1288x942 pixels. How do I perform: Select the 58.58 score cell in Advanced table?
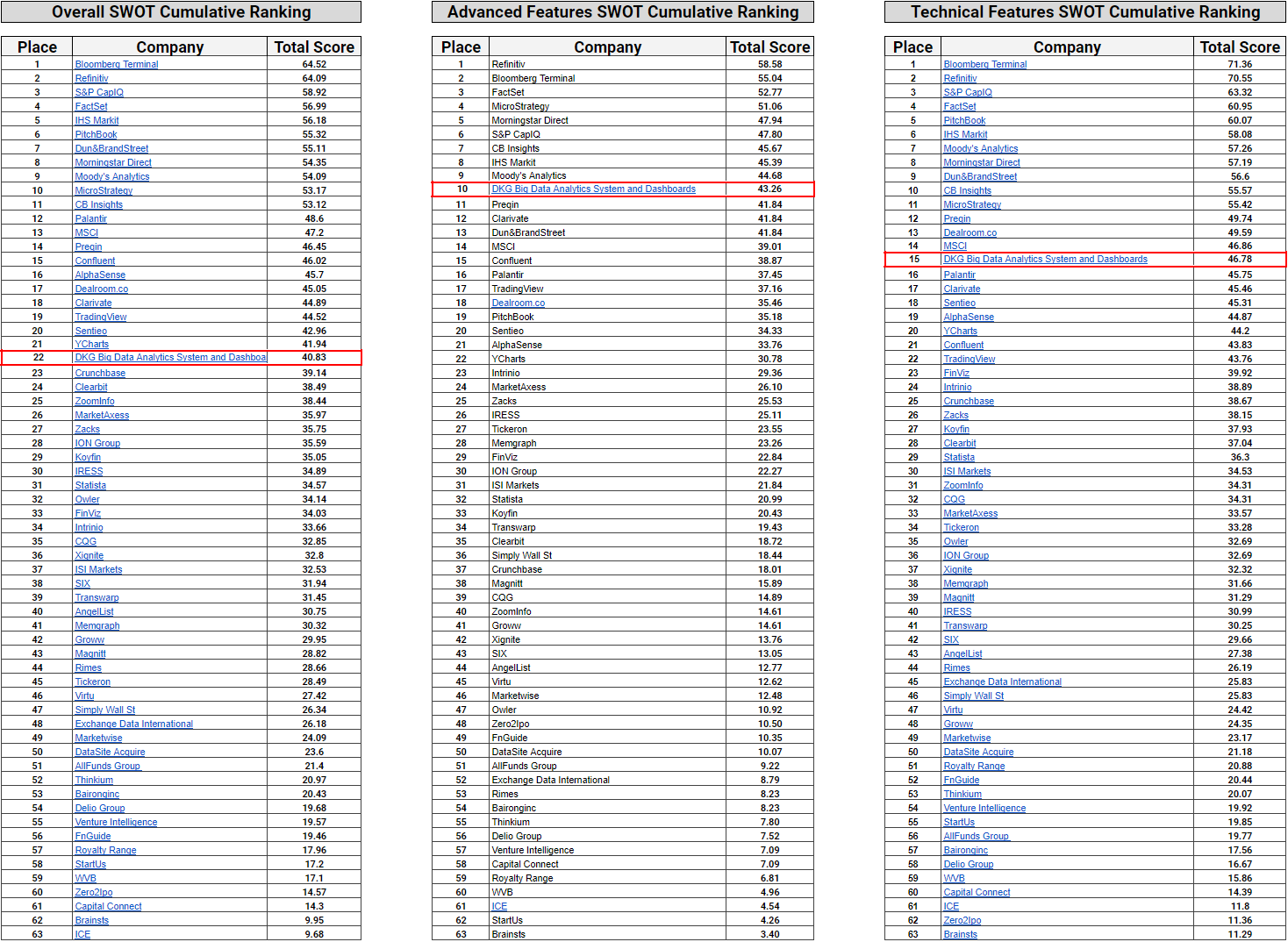[769, 64]
